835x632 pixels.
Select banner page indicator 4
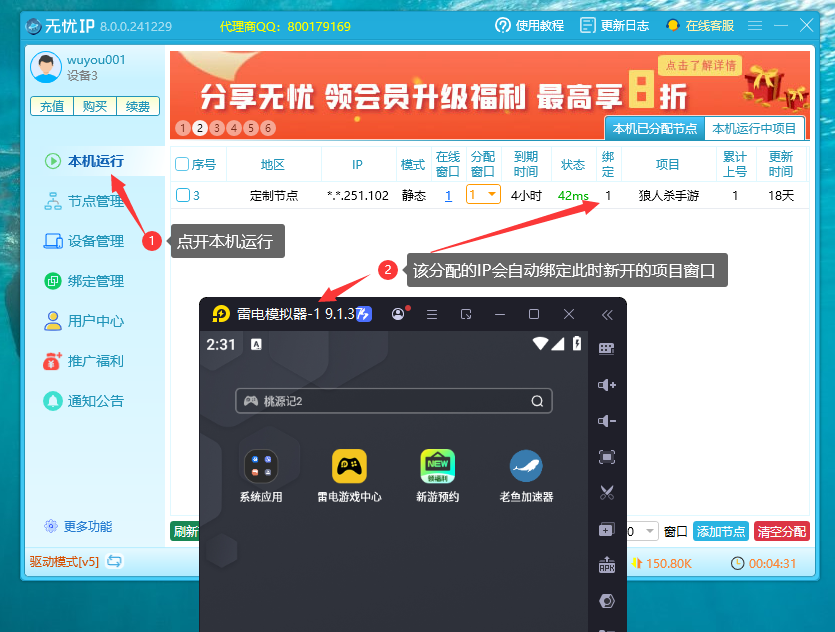234,128
